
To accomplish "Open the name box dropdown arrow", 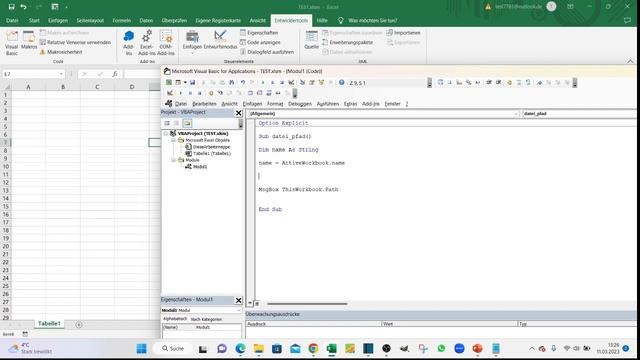I will (x=61, y=74).
